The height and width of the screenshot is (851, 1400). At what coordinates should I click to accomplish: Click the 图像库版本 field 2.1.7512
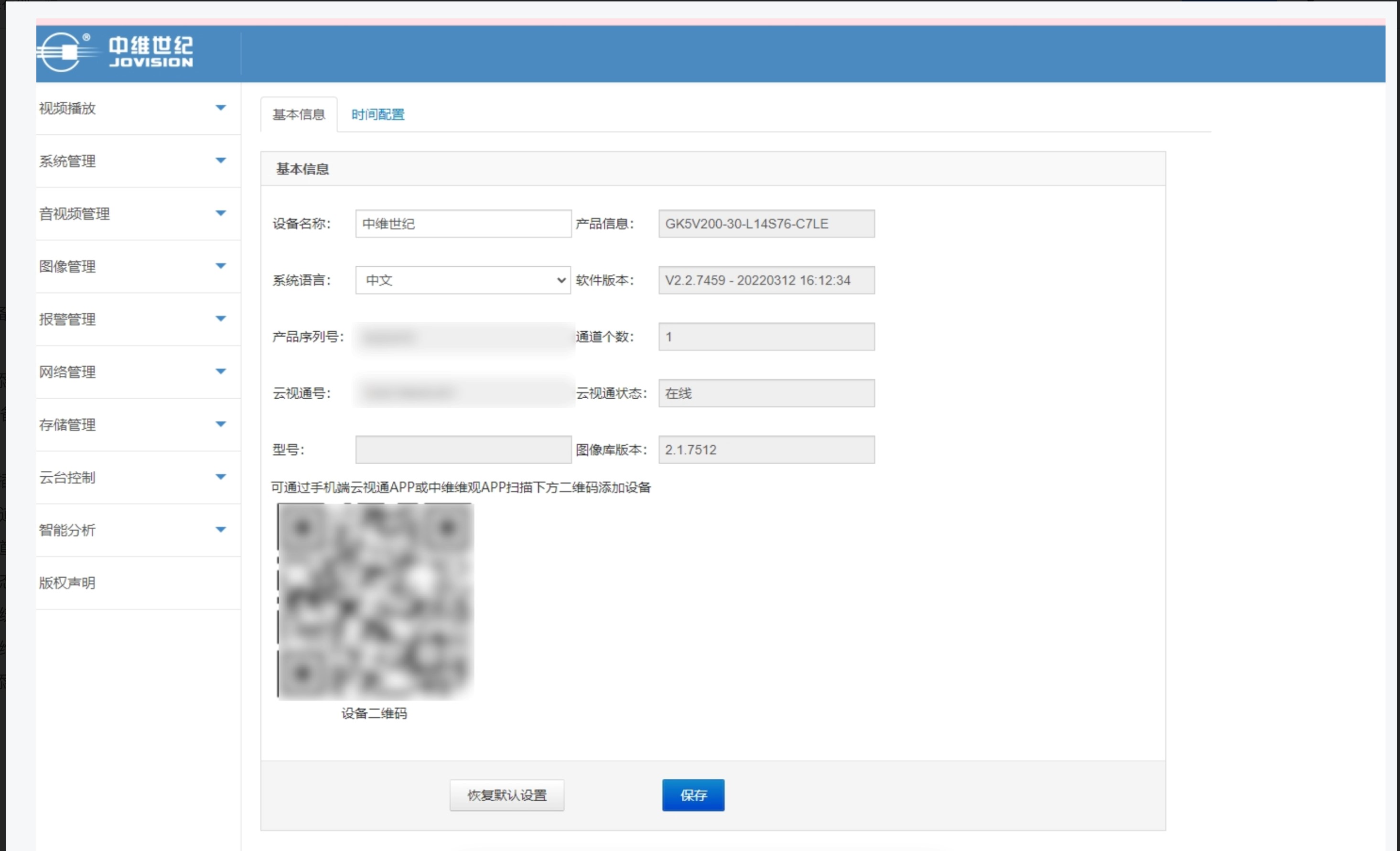766,450
